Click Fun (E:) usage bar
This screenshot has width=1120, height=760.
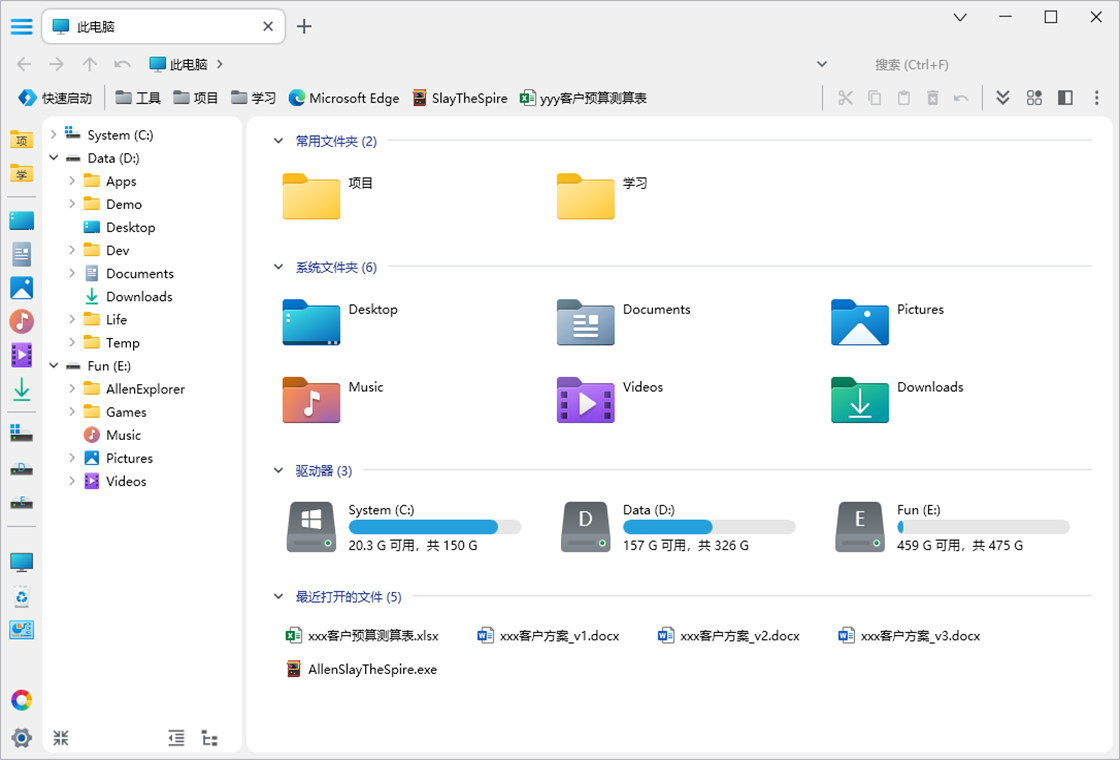(x=984, y=527)
